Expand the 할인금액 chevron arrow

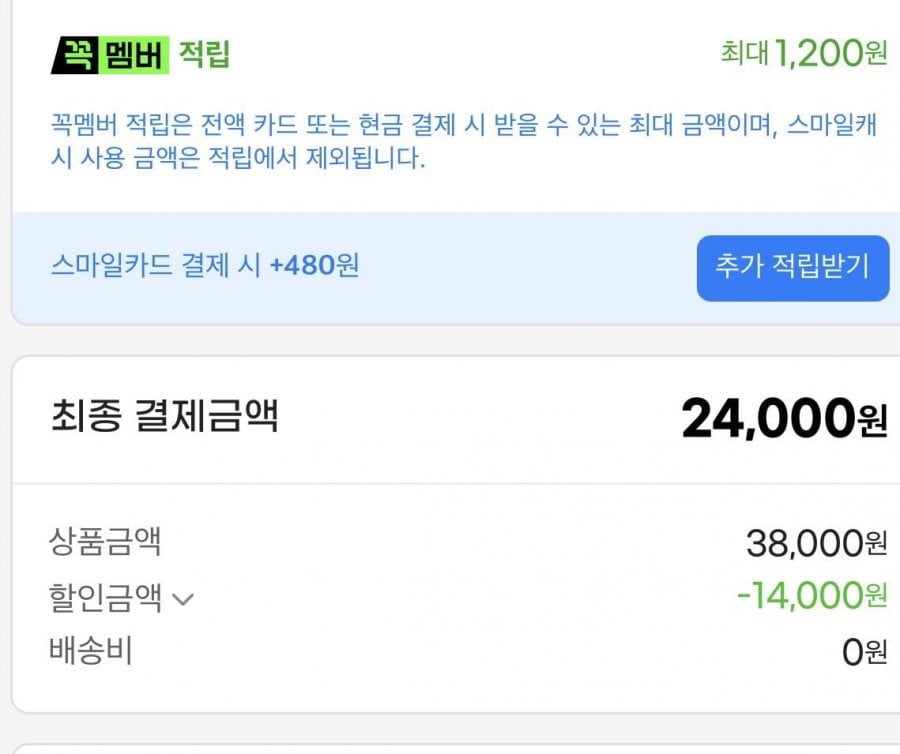182,600
